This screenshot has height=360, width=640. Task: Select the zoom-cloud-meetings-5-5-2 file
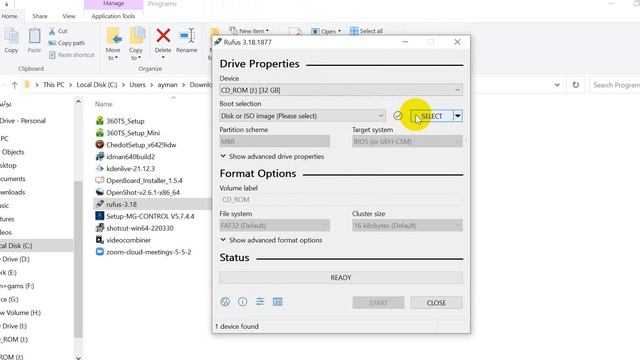point(143,252)
